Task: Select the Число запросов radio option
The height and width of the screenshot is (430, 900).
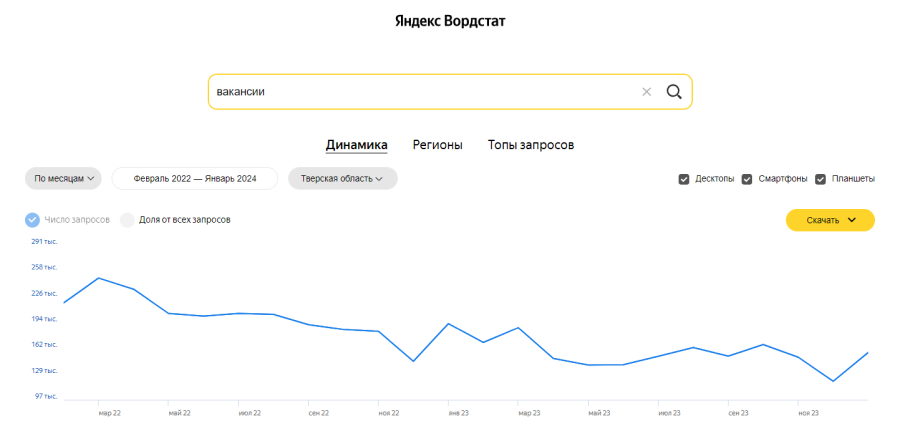Action: pos(32,220)
